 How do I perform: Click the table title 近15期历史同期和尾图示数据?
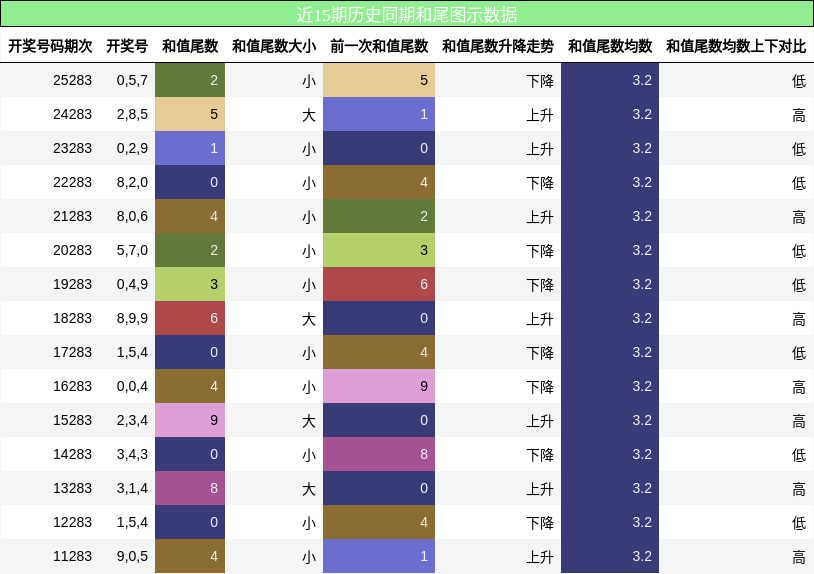(406, 15)
